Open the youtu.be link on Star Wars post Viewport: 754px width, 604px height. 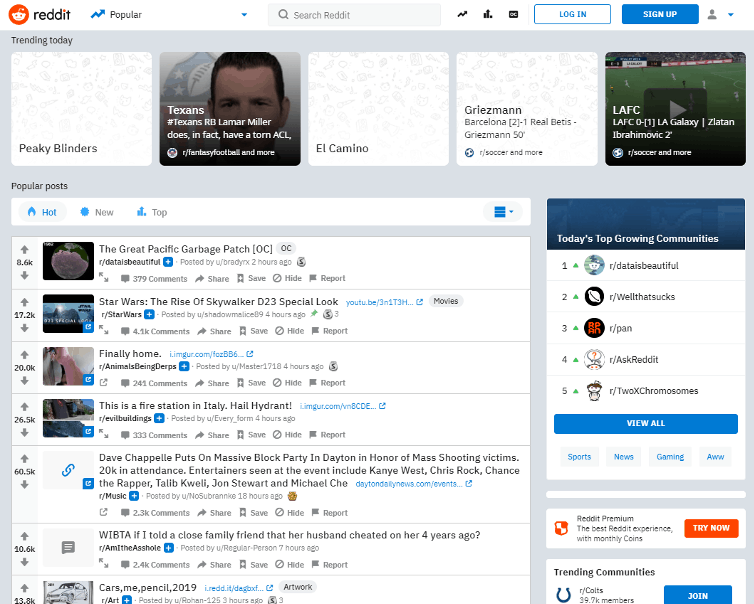point(384,302)
